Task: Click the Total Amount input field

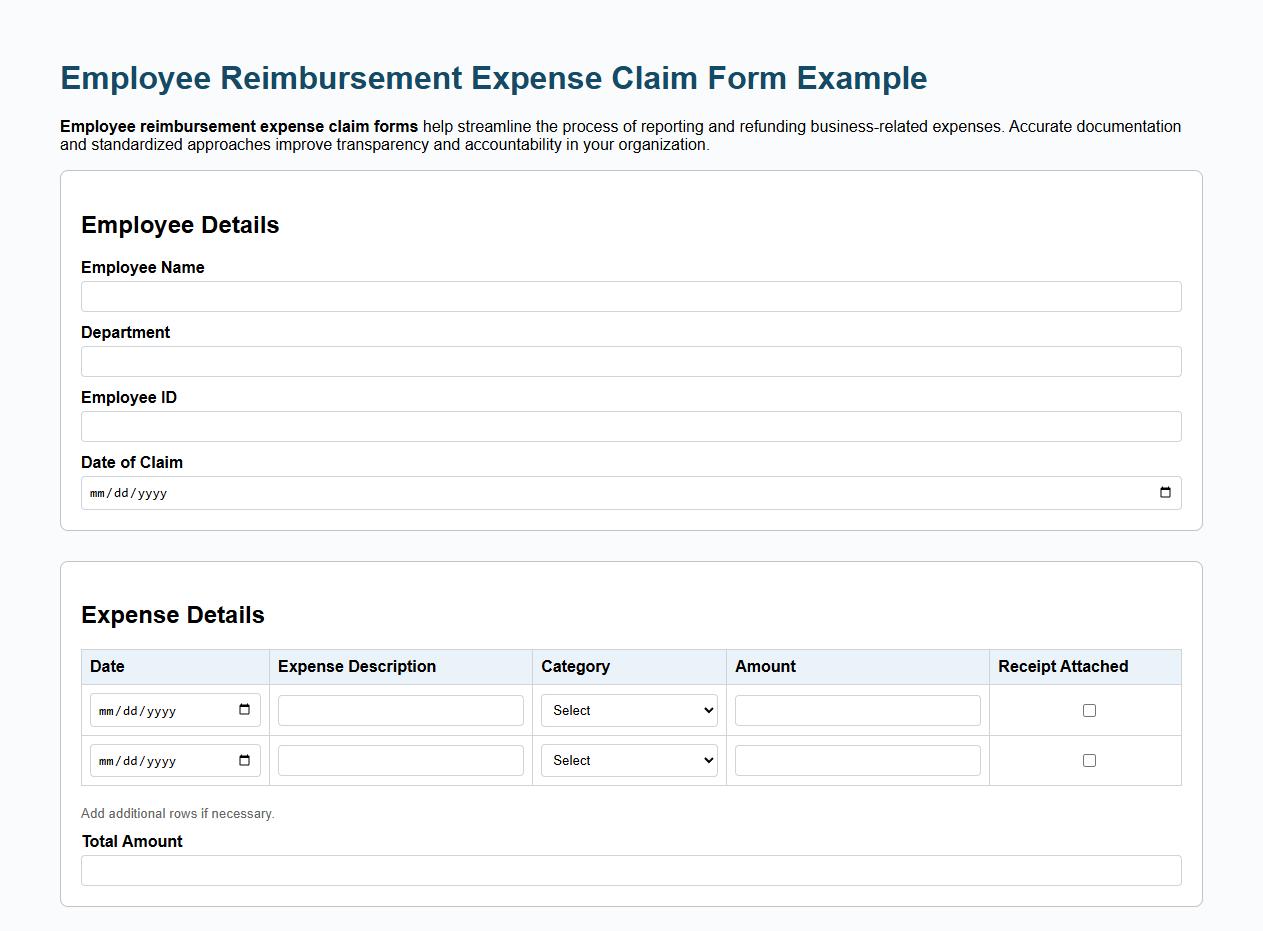Action: (x=630, y=870)
